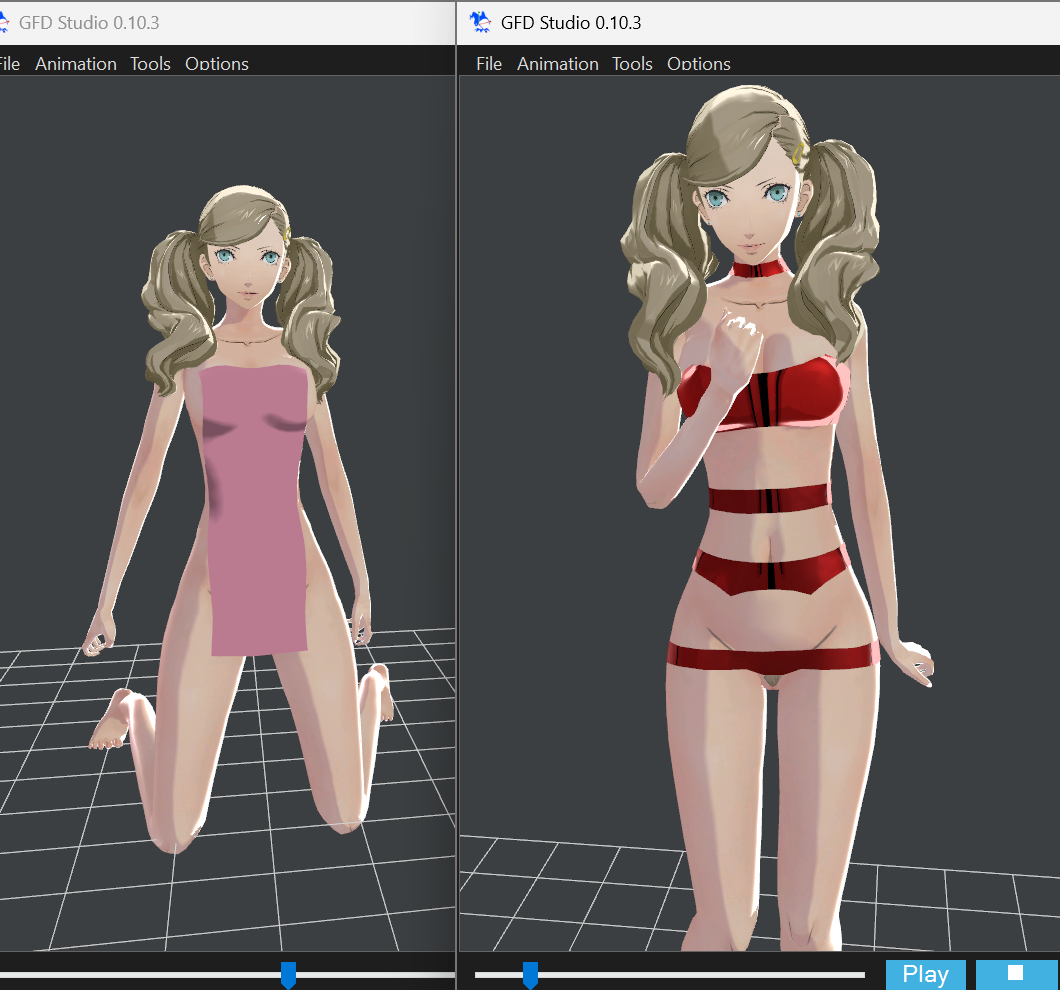This screenshot has width=1060, height=990.
Task: Open Options menu in left GFD Studio window
Action: [x=216, y=64]
